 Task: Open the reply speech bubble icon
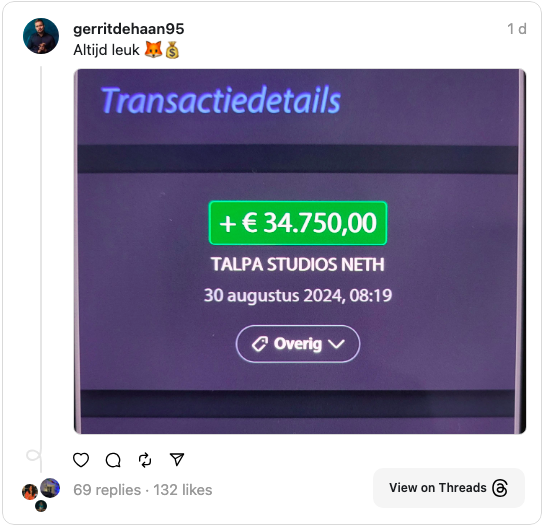[x=113, y=460]
